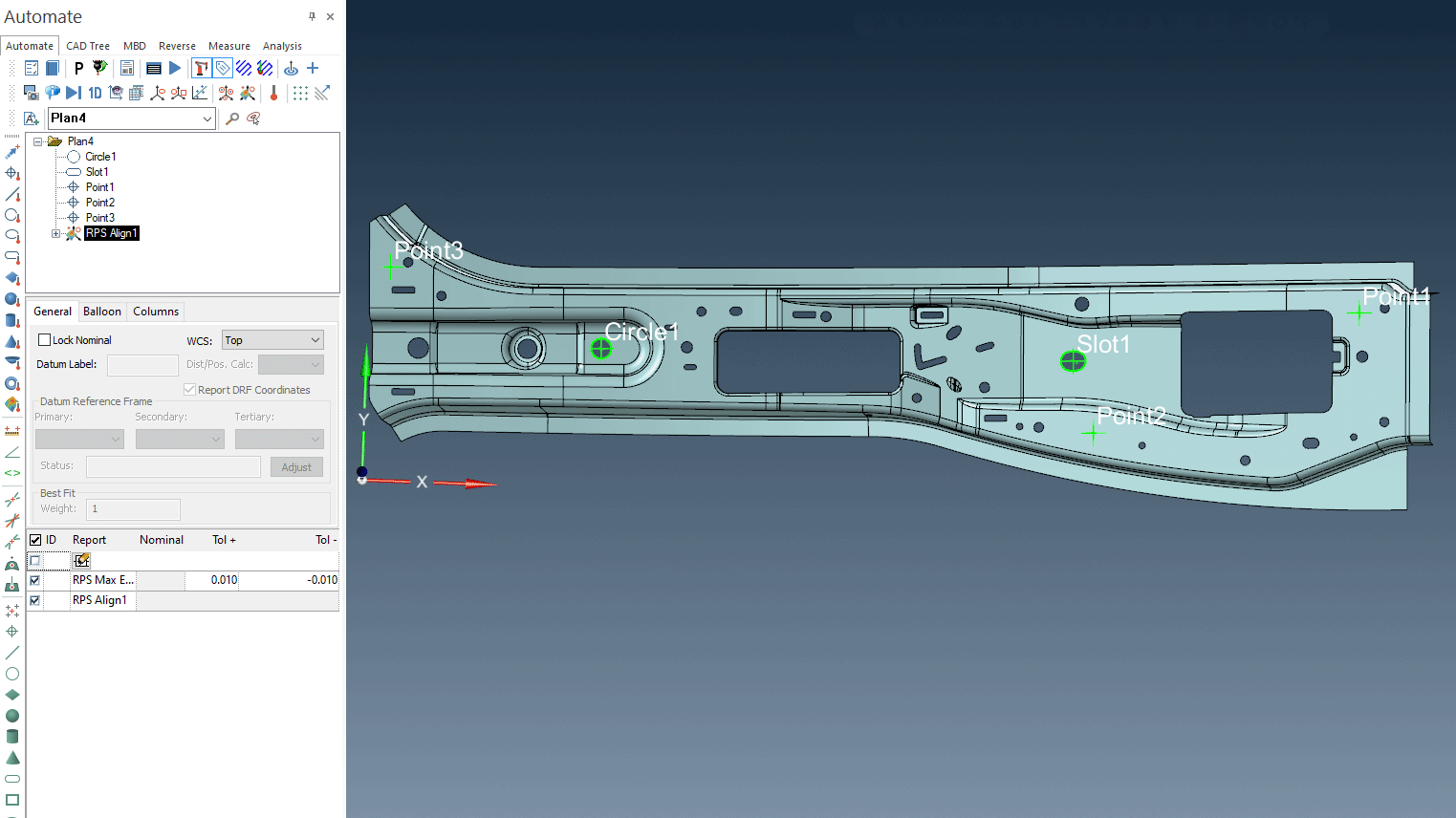Select the construct line tool in lower sidebar
This screenshot has height=818, width=1456.
pos(12,653)
